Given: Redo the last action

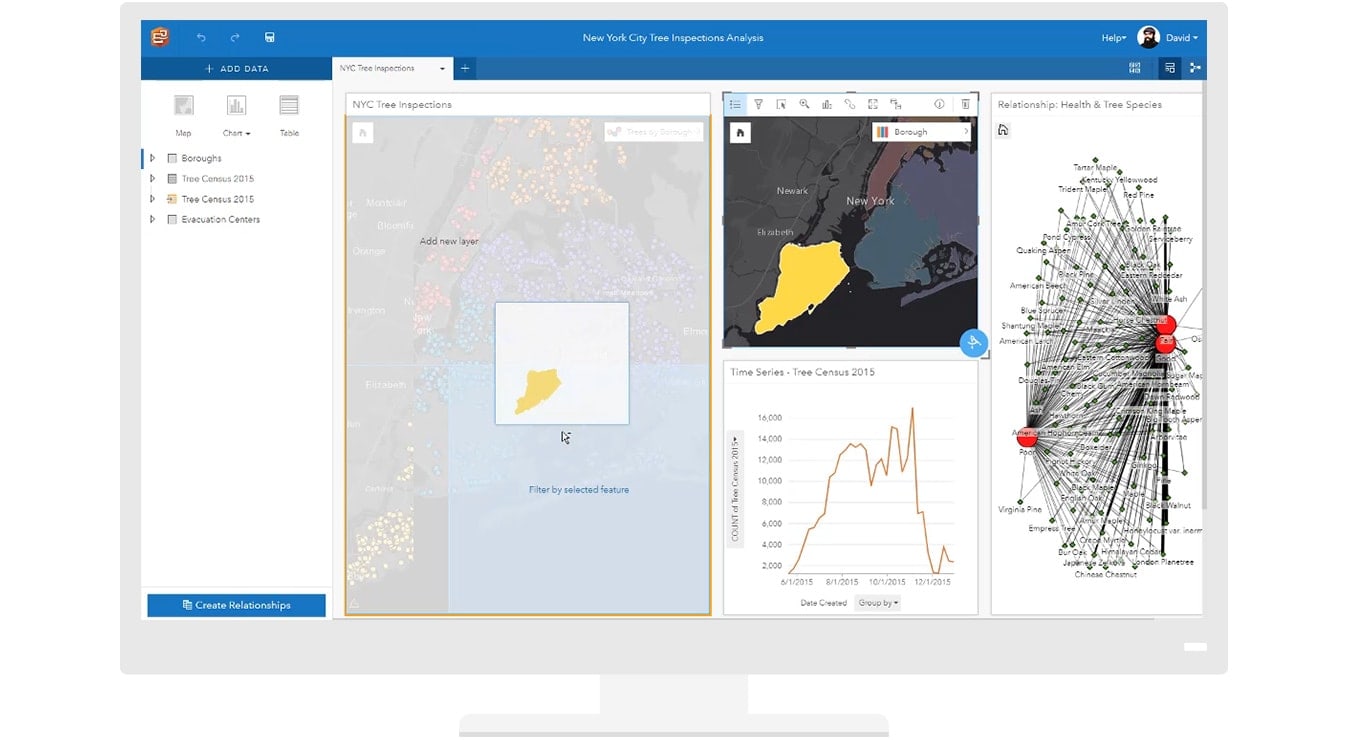Looking at the screenshot, I should 235,38.
